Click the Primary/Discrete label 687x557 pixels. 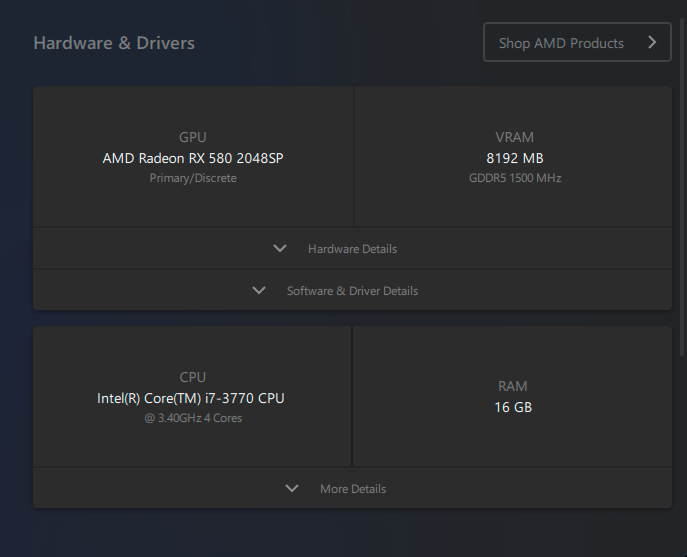tap(193, 178)
